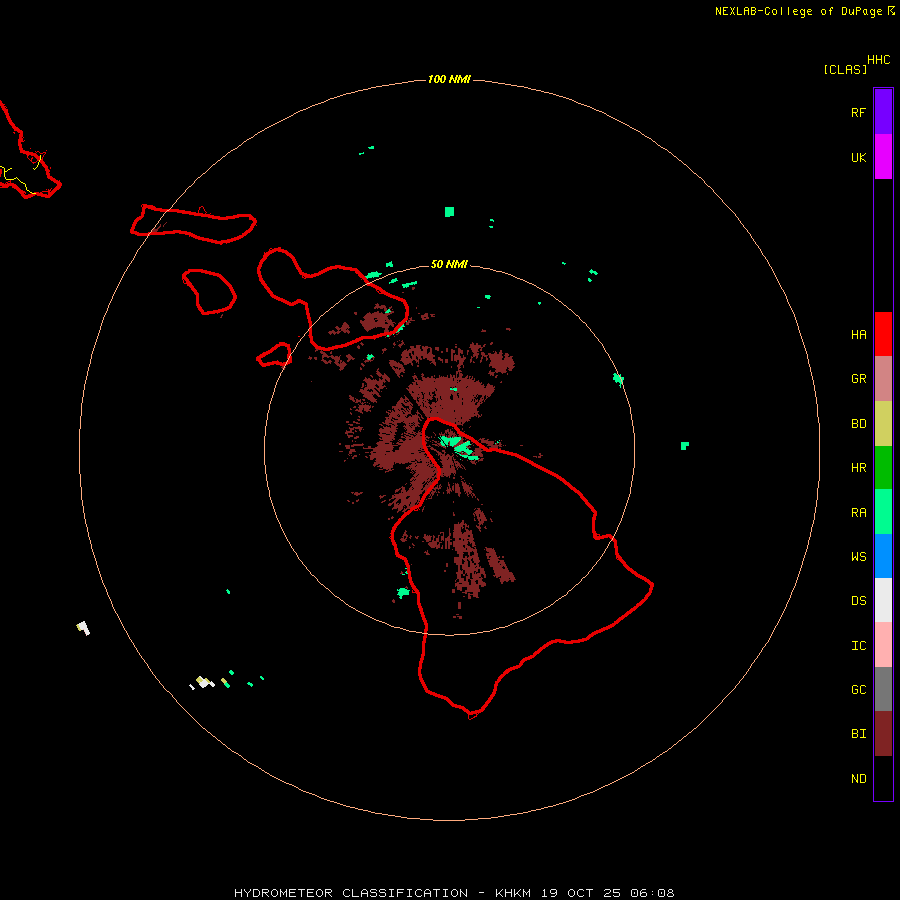Click the RF purple legend swatch
This screenshot has width=900, height=900.
pyautogui.click(x=883, y=112)
